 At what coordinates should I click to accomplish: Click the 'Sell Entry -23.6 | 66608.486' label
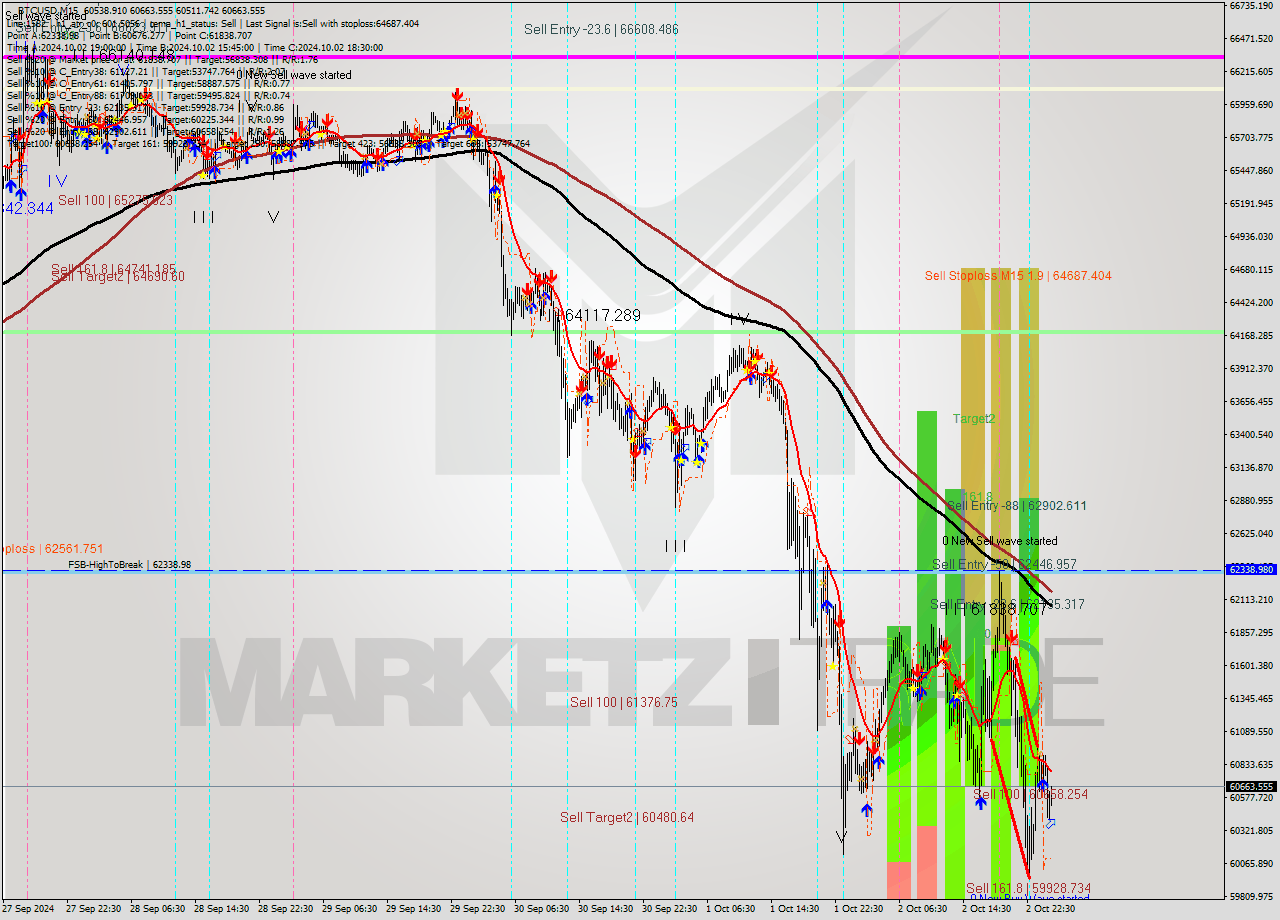tap(601, 30)
